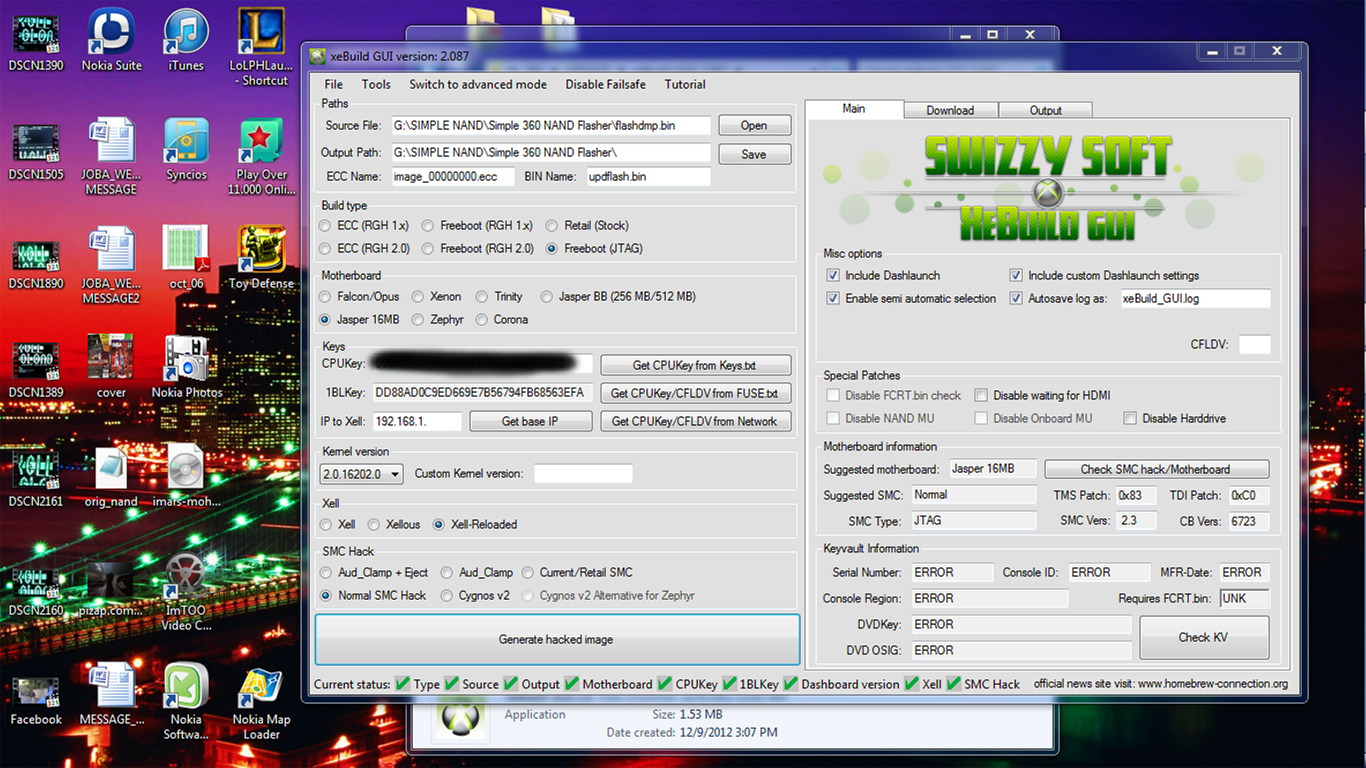Expand the Kernel version dropdown
This screenshot has width=1366, height=768.
[362, 474]
